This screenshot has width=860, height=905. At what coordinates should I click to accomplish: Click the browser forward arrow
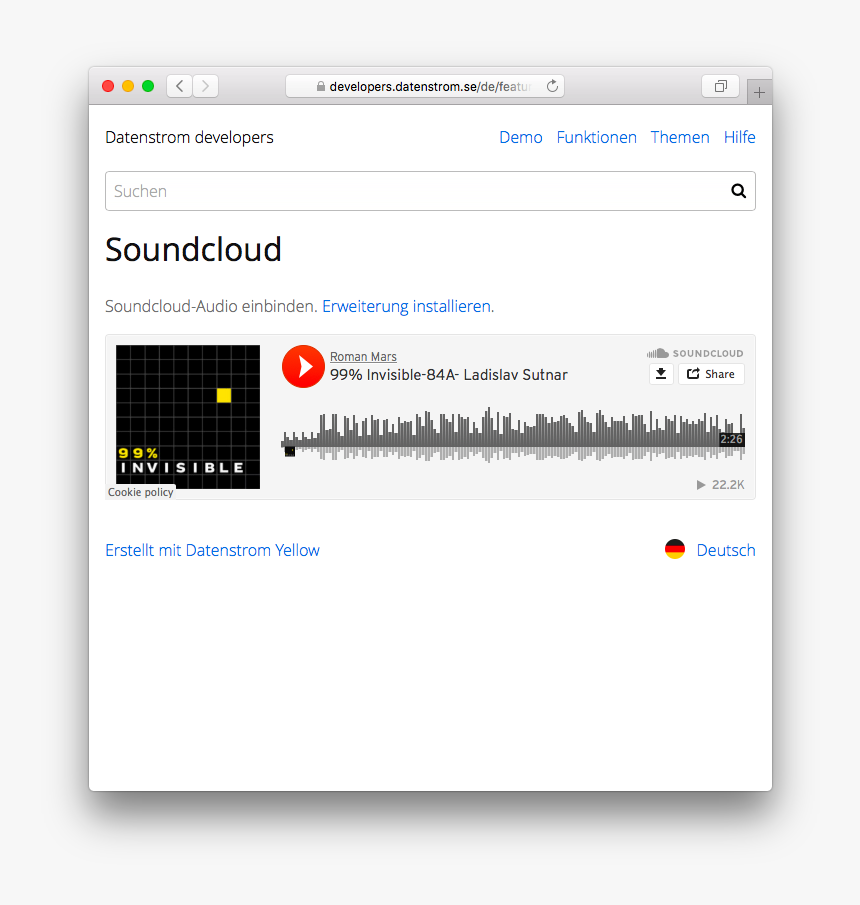pyautogui.click(x=205, y=87)
